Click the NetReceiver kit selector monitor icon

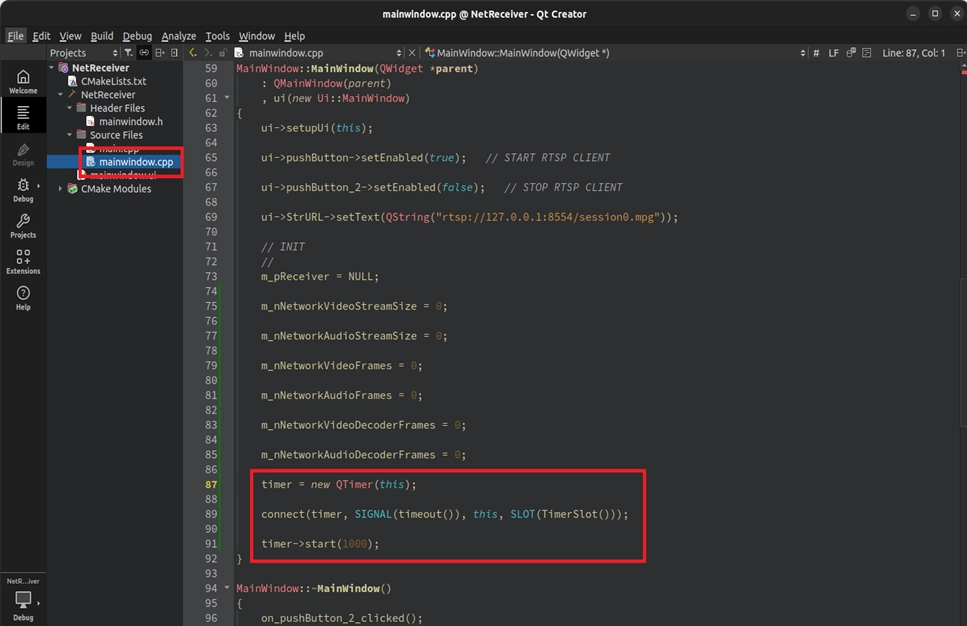pos(23,598)
